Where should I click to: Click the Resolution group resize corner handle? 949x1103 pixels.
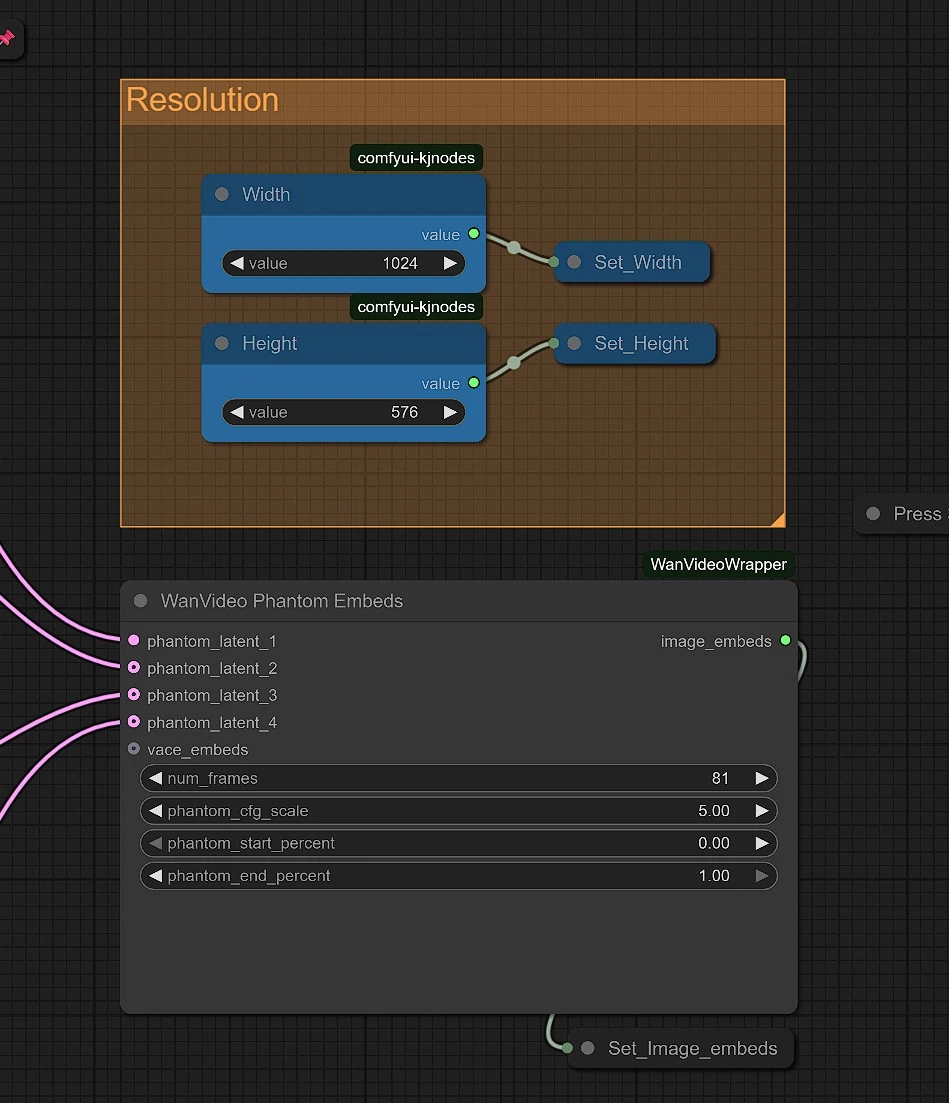[x=778, y=520]
